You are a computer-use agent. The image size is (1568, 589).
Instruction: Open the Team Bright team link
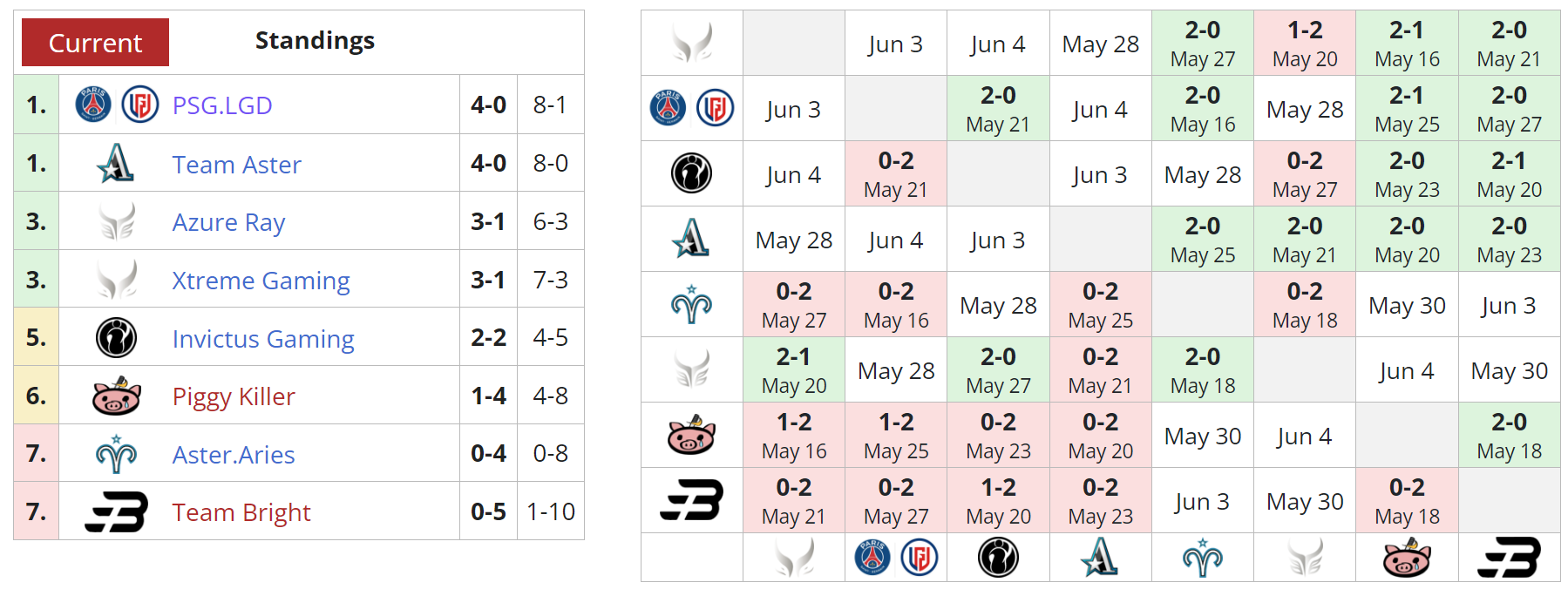click(241, 512)
